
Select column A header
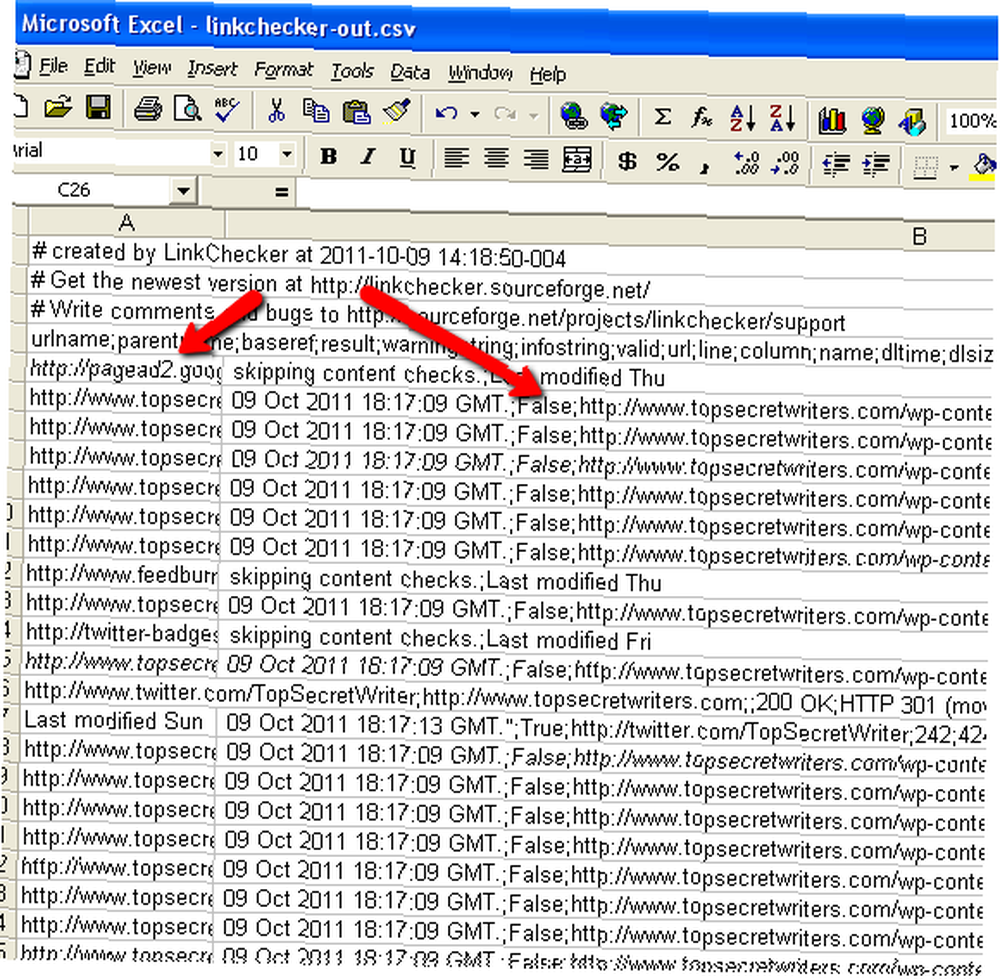click(x=126, y=223)
